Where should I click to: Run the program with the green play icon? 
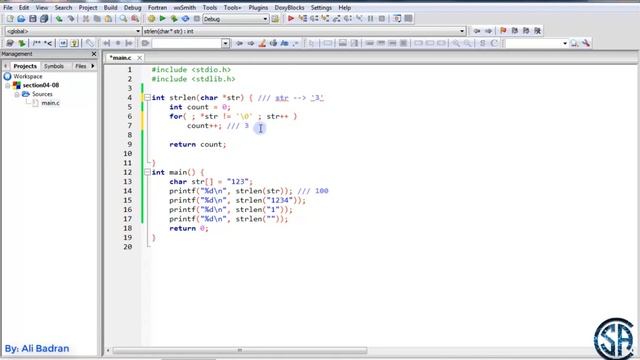pos(162,19)
